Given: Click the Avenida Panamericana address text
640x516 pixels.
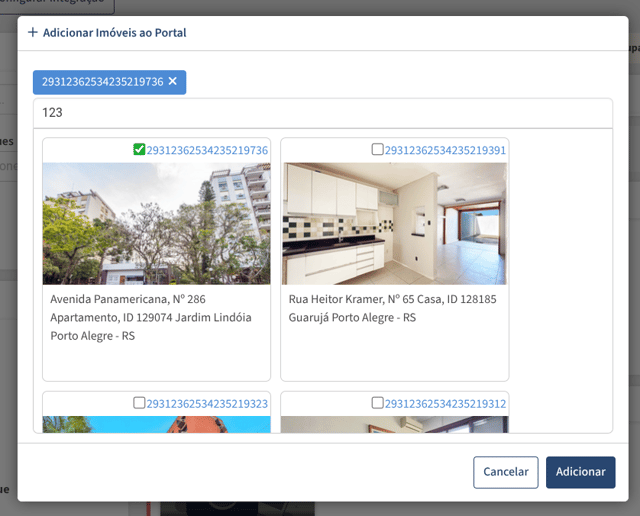Looking at the screenshot, I should (x=151, y=318).
